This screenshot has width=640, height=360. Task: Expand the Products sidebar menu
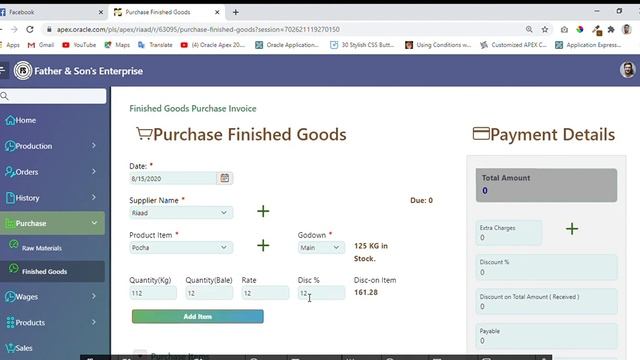(52, 322)
